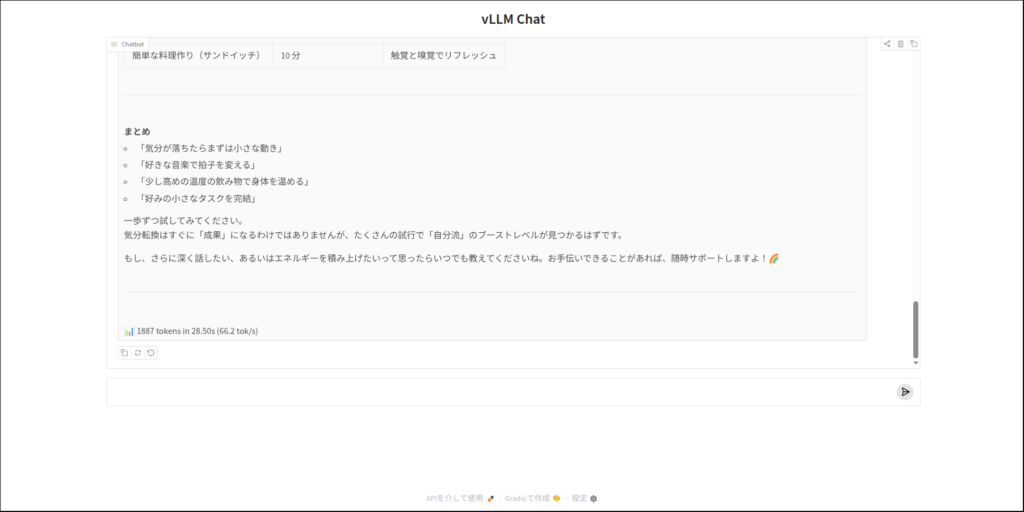Select the "10 分" table cell
The image size is (1024, 512).
(291, 56)
